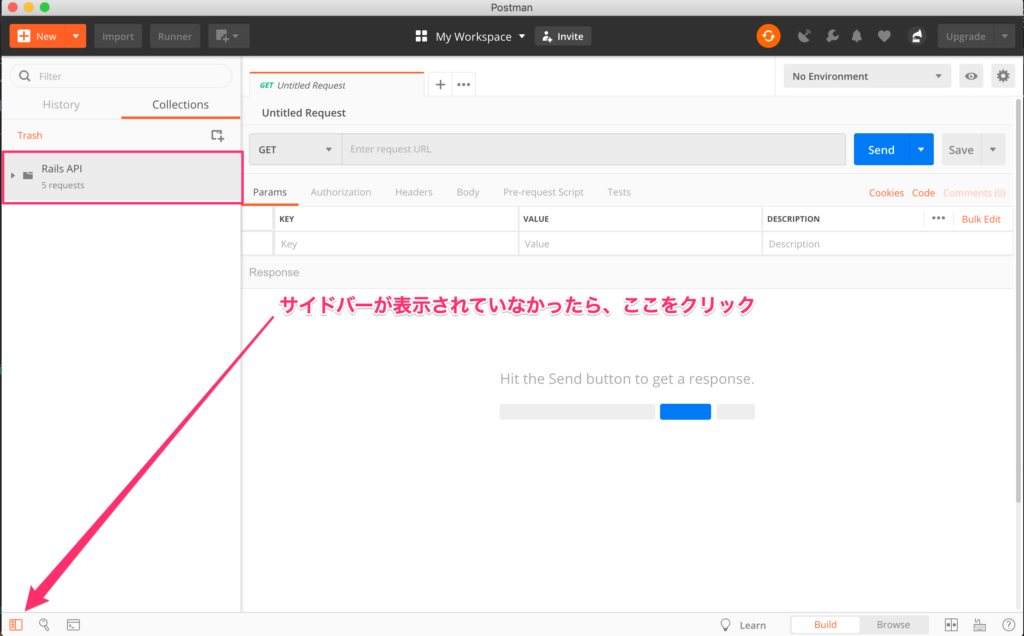The height and width of the screenshot is (636, 1024).
Task: Expand the Rails API collection
Action: point(13,175)
